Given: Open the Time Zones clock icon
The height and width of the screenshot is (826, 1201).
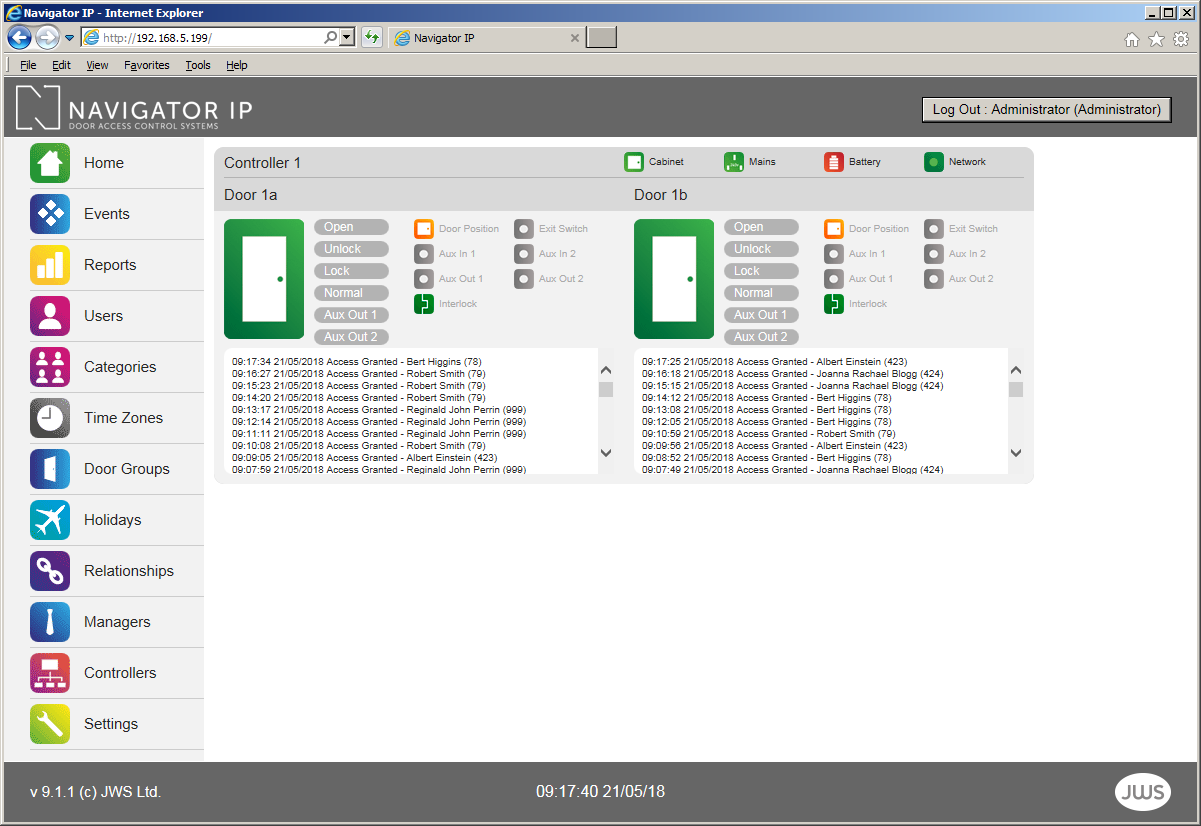Looking at the screenshot, I should click(50, 418).
